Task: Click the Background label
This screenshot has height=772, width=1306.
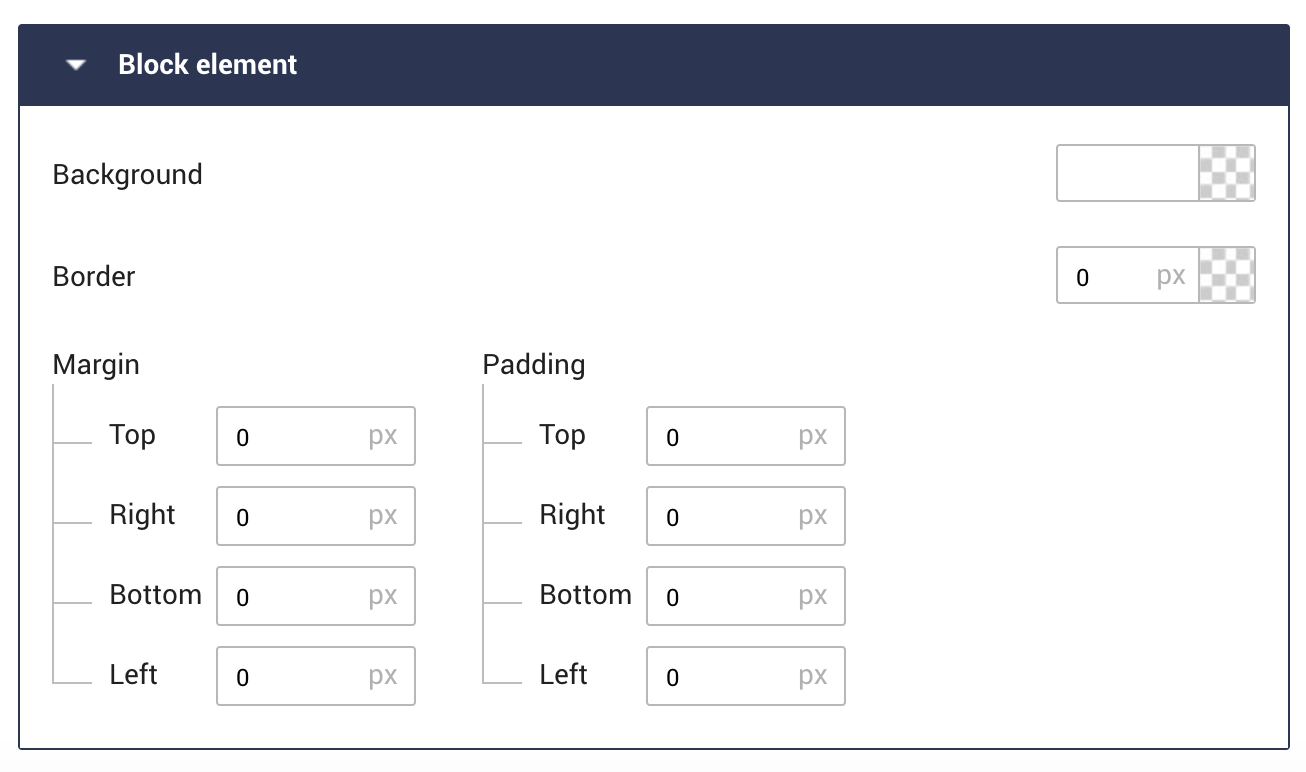Action: click(x=127, y=175)
